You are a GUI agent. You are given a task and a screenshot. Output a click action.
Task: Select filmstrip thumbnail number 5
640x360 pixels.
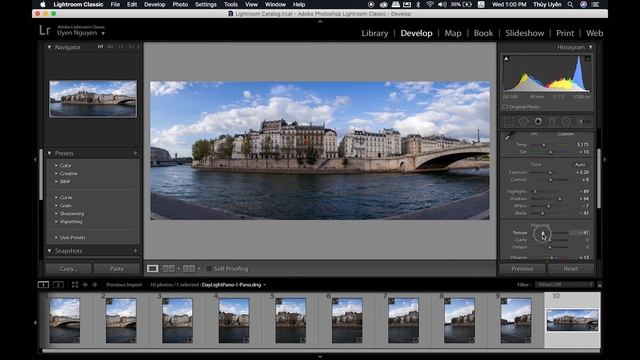(290, 320)
